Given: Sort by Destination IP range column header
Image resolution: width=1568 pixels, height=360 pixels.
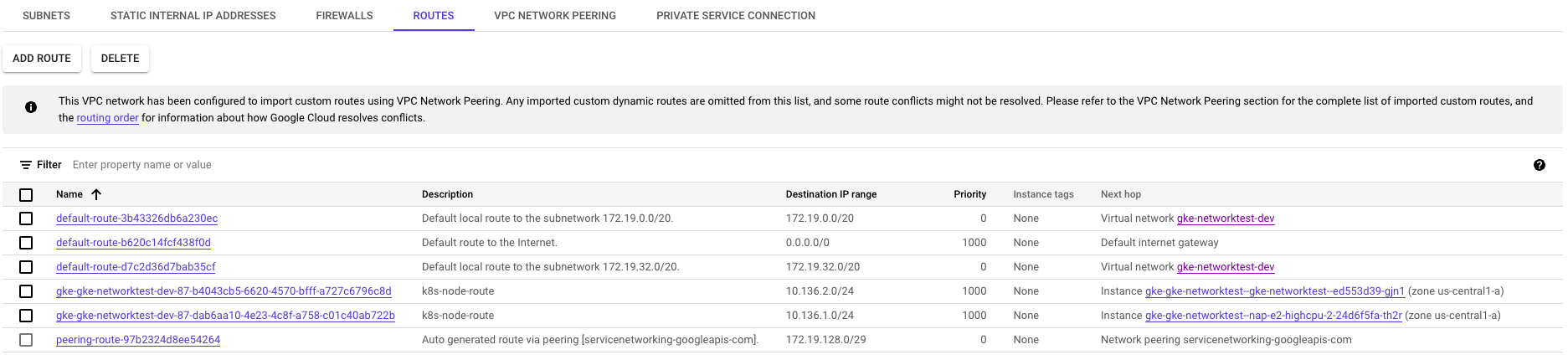Looking at the screenshot, I should (831, 194).
